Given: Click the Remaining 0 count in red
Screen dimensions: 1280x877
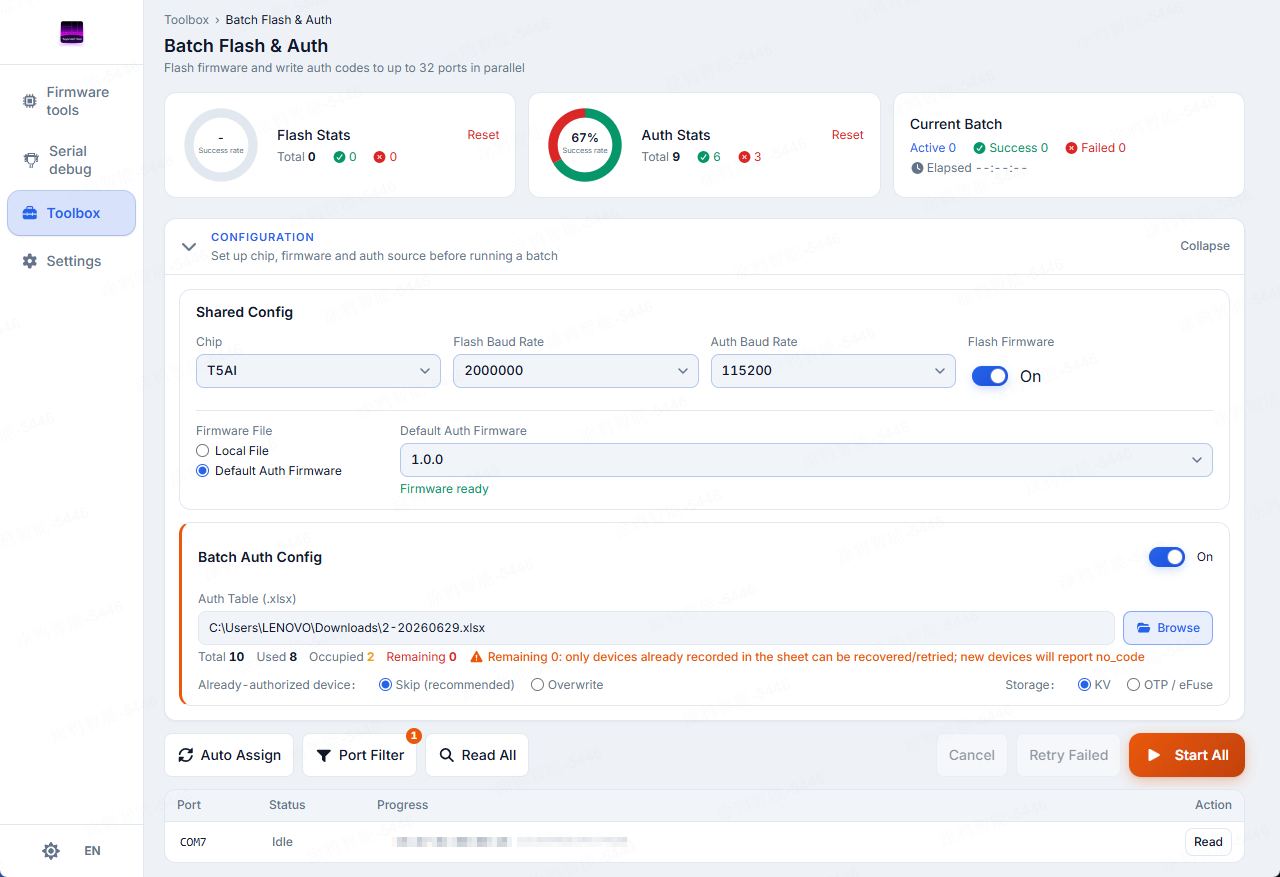Looking at the screenshot, I should tap(421, 657).
